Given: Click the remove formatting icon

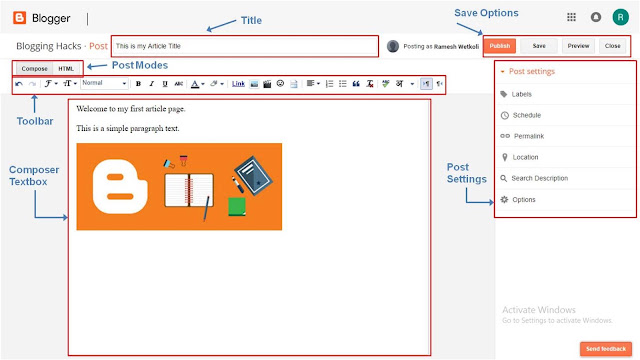Looking at the screenshot, I should (x=370, y=84).
